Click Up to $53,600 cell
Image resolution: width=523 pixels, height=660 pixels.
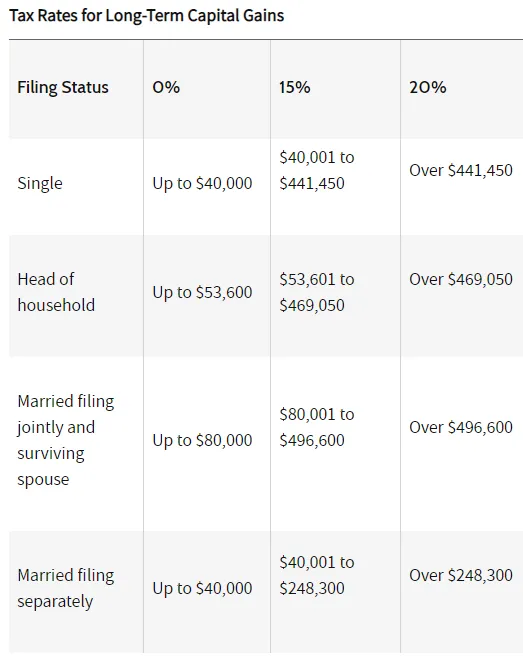coord(202,292)
